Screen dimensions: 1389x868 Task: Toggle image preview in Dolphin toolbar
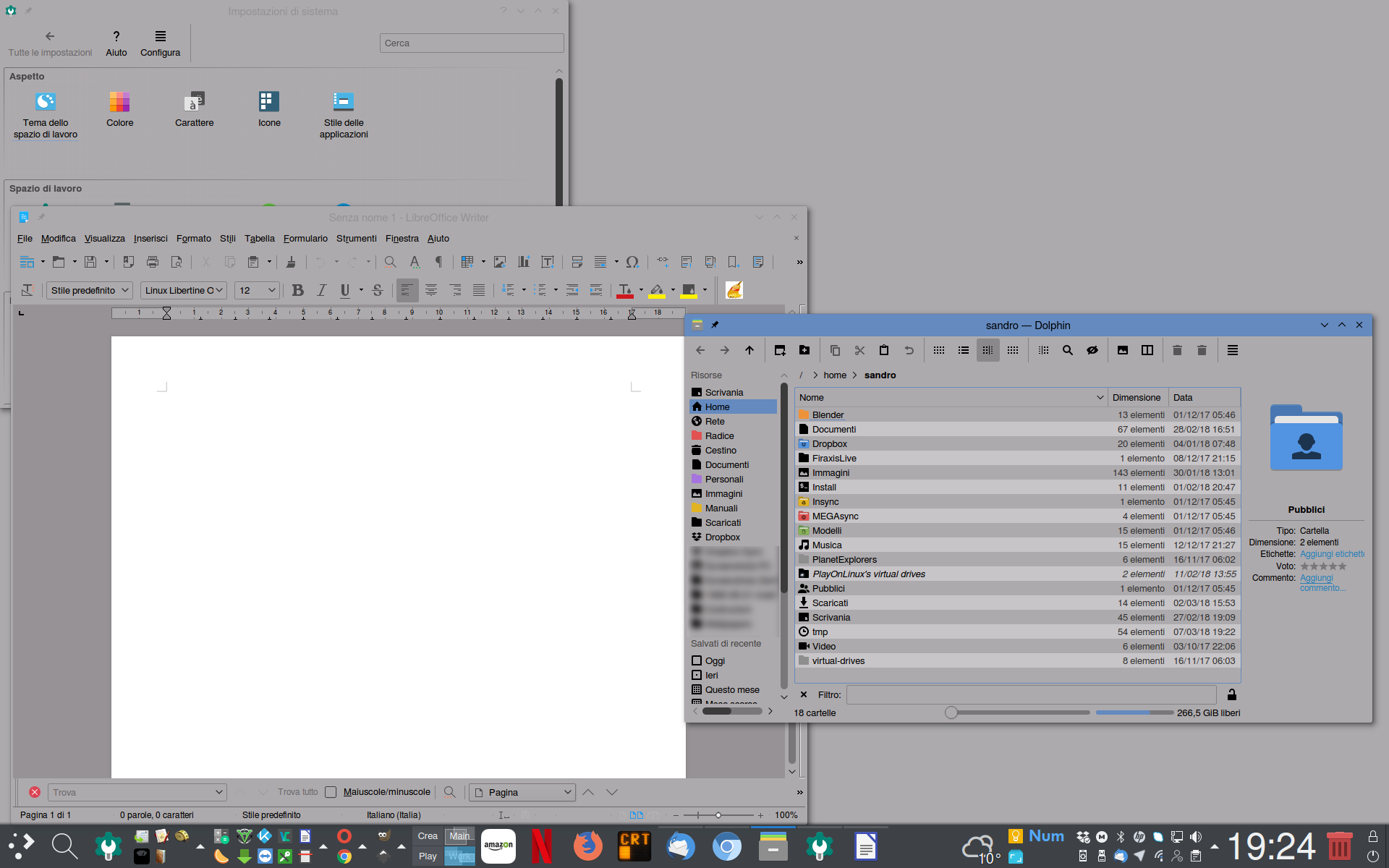coord(1123,350)
